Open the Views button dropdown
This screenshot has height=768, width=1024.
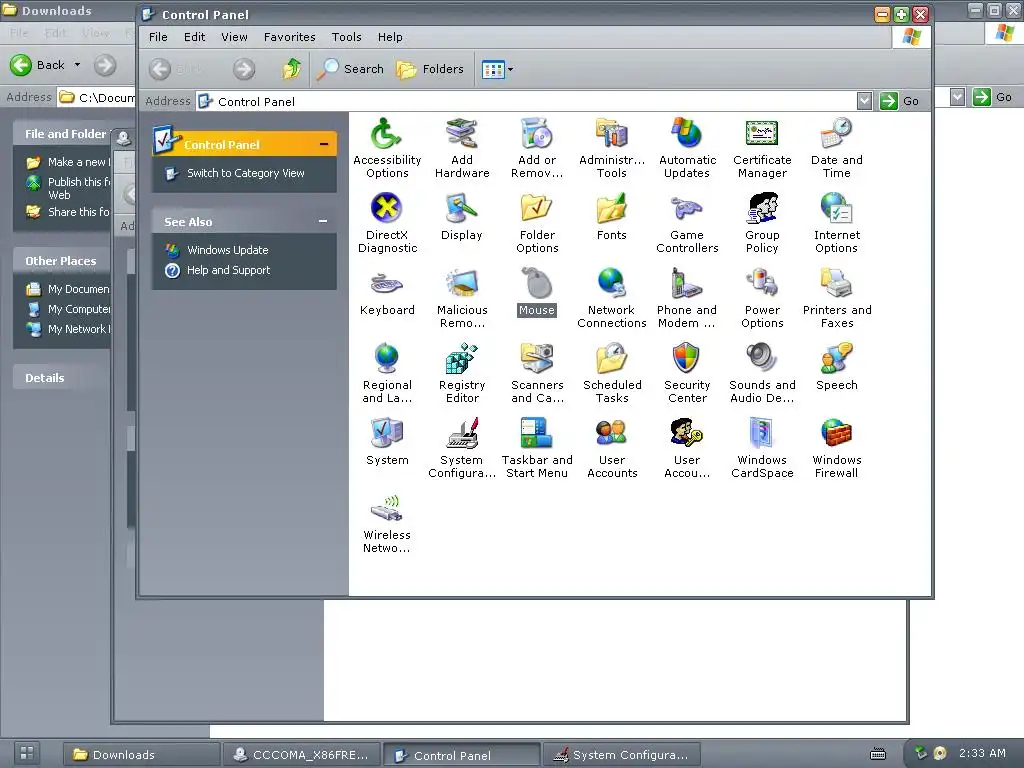pos(511,69)
